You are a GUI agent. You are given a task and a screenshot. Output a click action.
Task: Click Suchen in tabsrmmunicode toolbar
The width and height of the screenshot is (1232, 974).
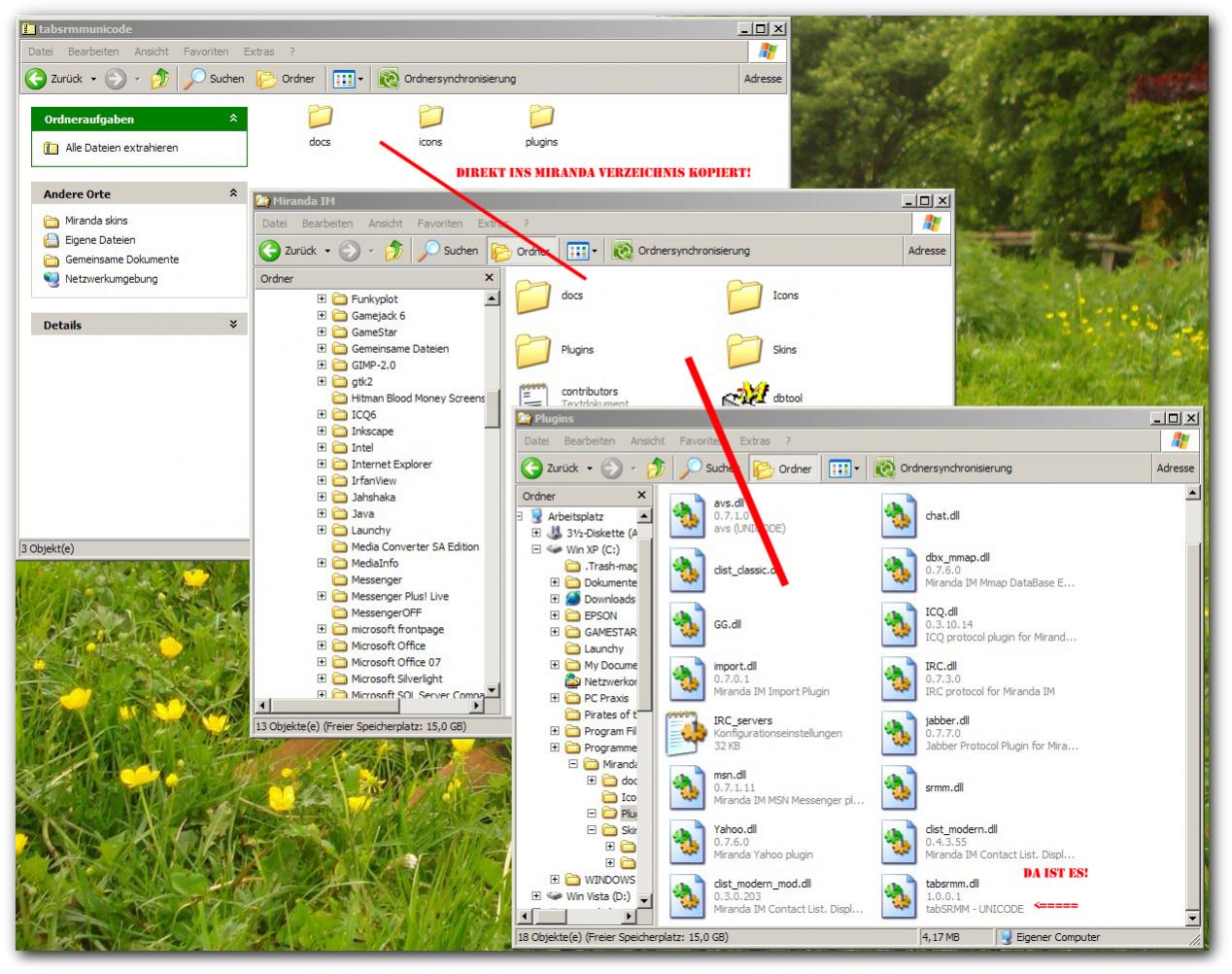pyautogui.click(x=215, y=79)
